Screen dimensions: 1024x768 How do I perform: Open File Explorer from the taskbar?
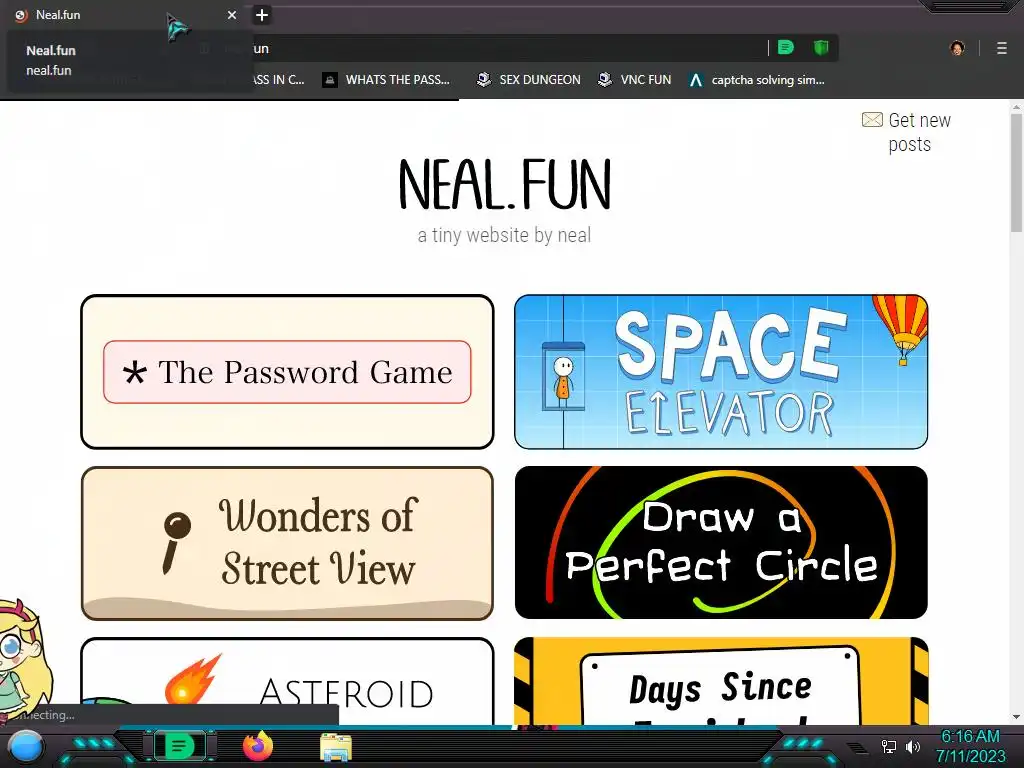[x=336, y=746]
